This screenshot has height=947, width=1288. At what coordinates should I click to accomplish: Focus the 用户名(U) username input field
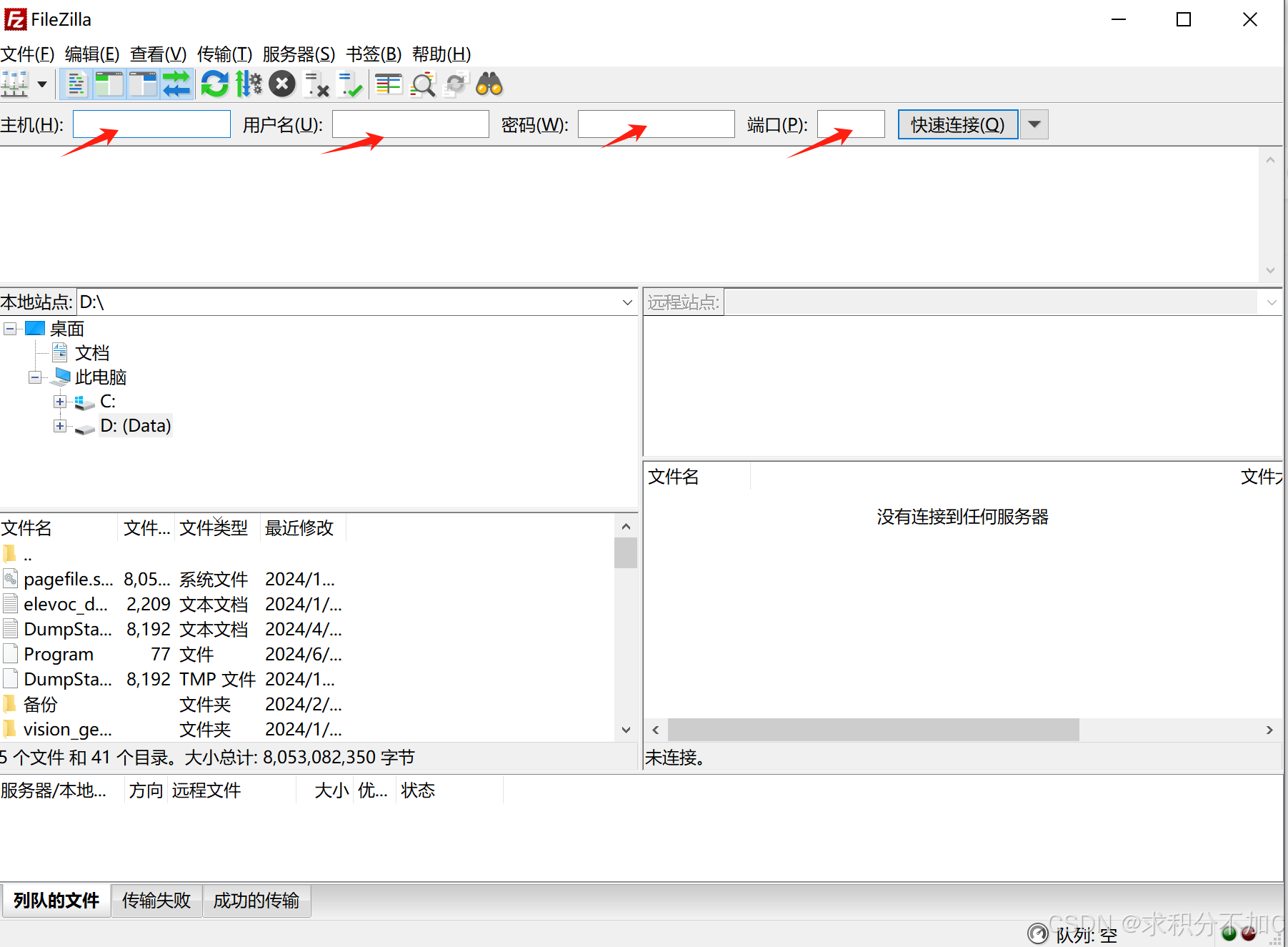(x=411, y=124)
